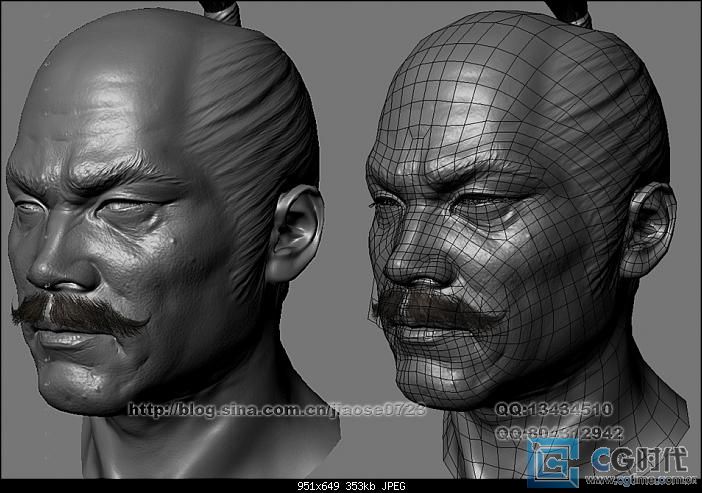Click the second QQ number below QQ:13434510
The image size is (702, 493).
(x=560, y=433)
